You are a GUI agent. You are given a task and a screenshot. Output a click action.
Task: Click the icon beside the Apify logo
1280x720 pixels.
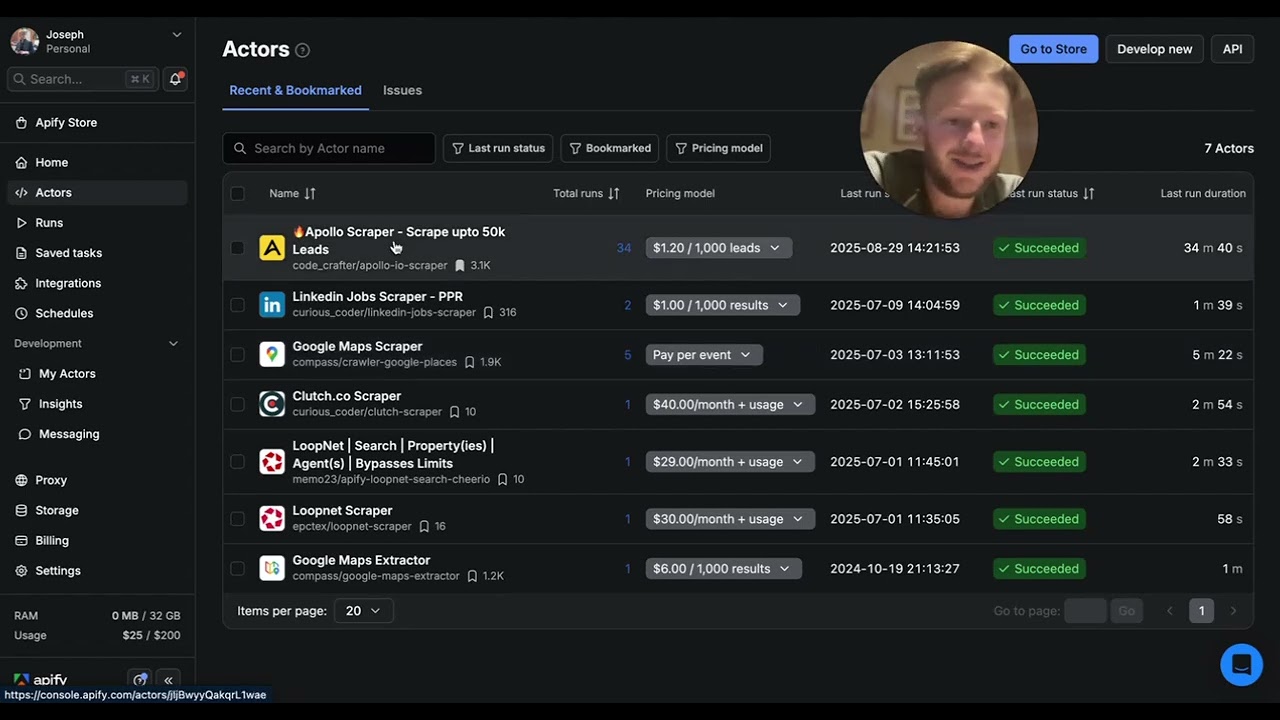pyautogui.click(x=141, y=680)
